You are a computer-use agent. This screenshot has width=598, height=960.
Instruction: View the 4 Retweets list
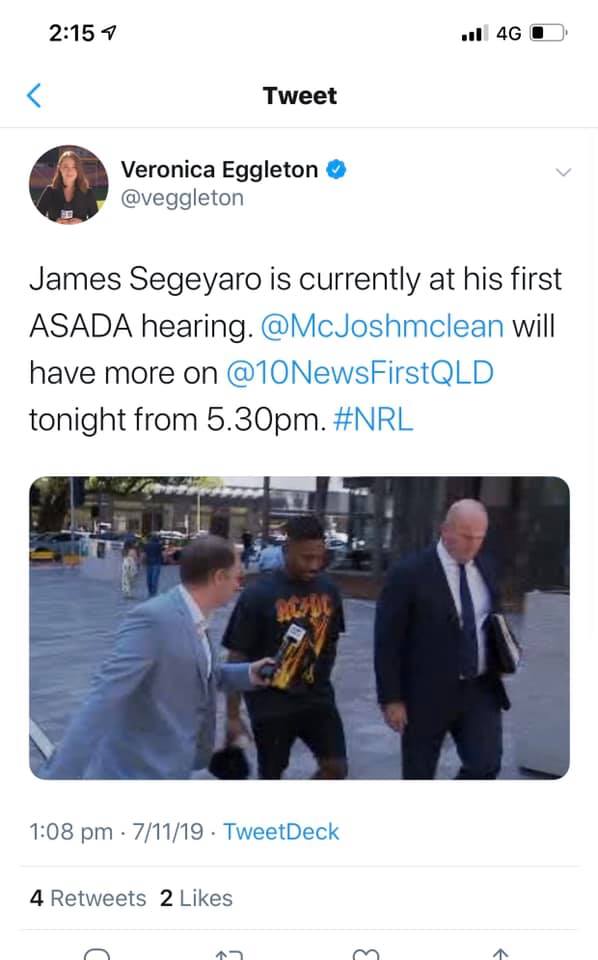88,898
